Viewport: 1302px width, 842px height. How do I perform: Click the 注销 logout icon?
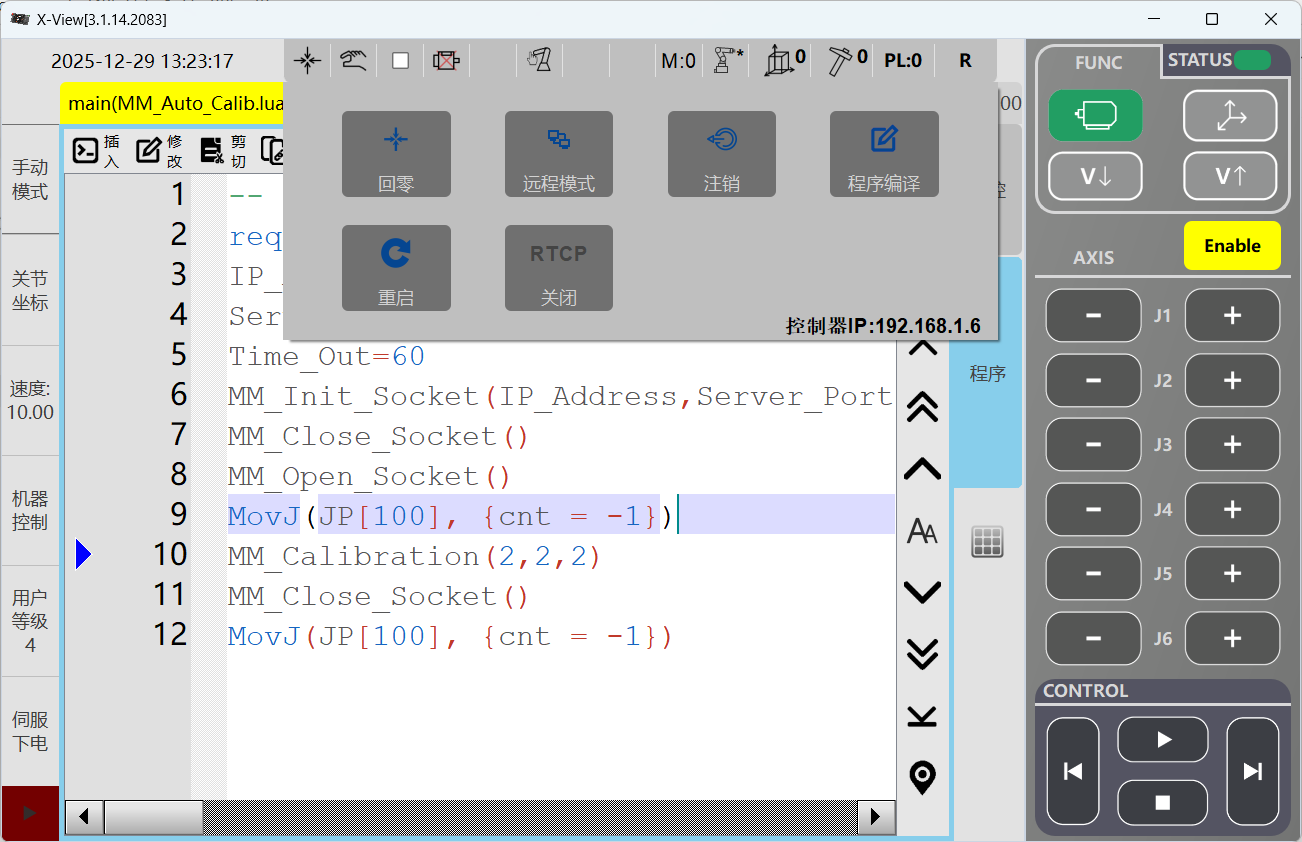(722, 154)
